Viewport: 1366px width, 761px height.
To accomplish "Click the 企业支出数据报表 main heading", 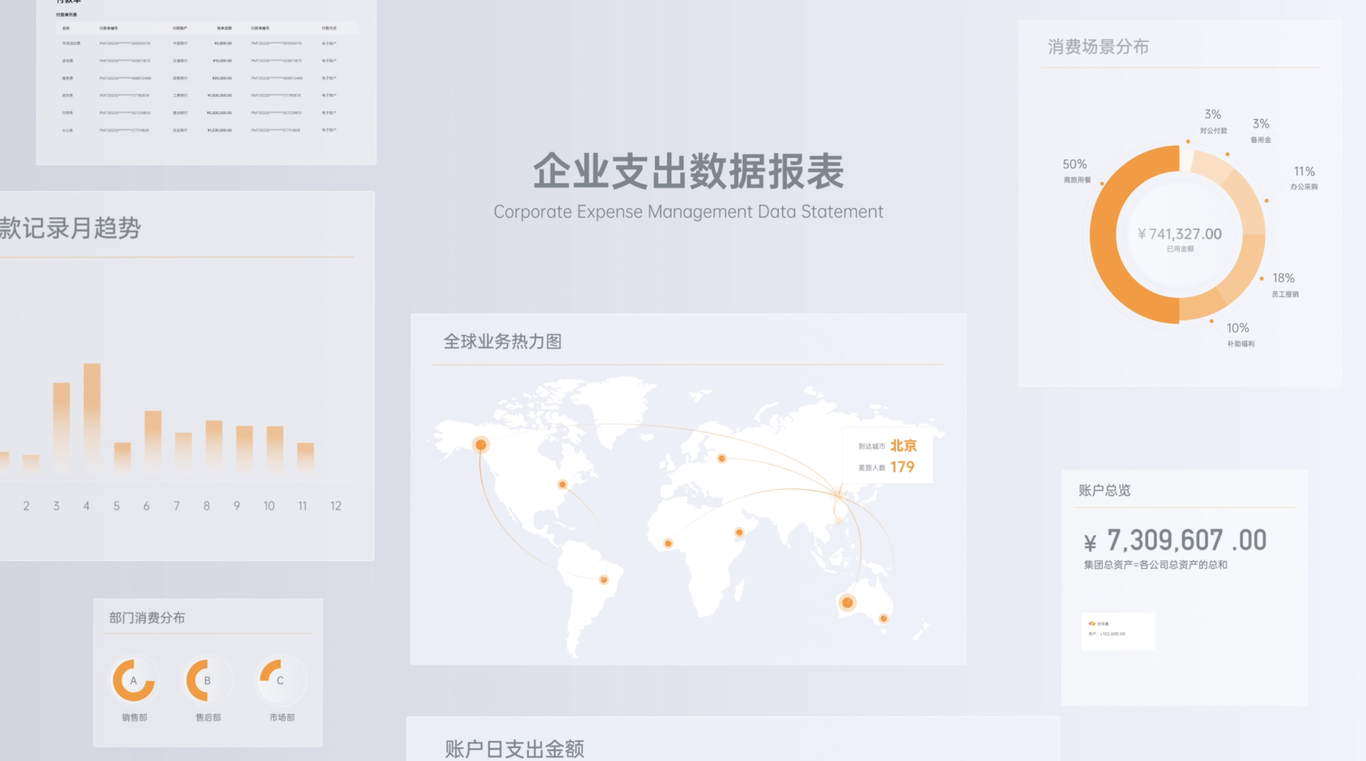I will 688,171.
